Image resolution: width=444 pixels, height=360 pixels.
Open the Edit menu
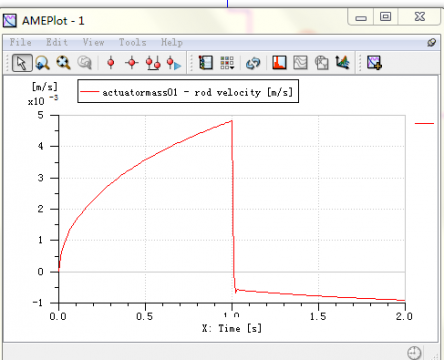click(x=57, y=42)
